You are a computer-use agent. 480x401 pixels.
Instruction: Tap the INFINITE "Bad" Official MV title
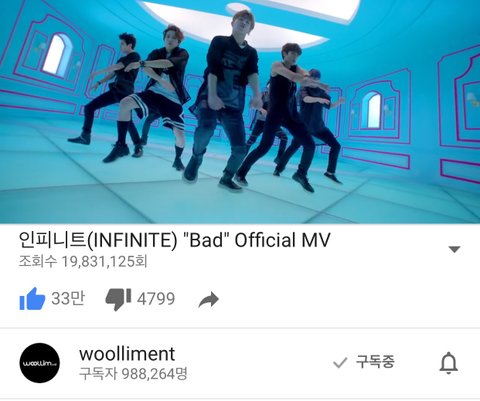[x=174, y=240]
